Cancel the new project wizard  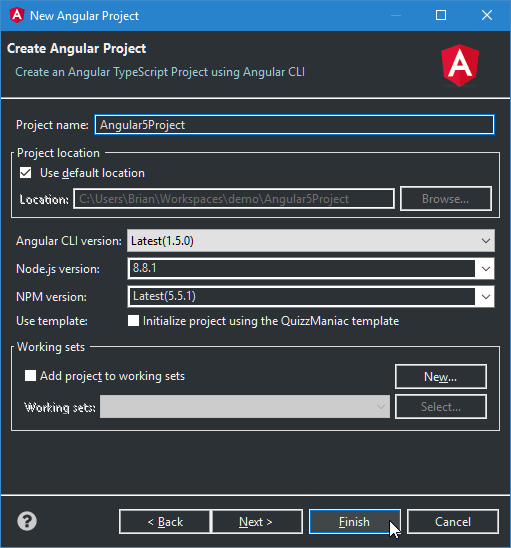coord(453,521)
